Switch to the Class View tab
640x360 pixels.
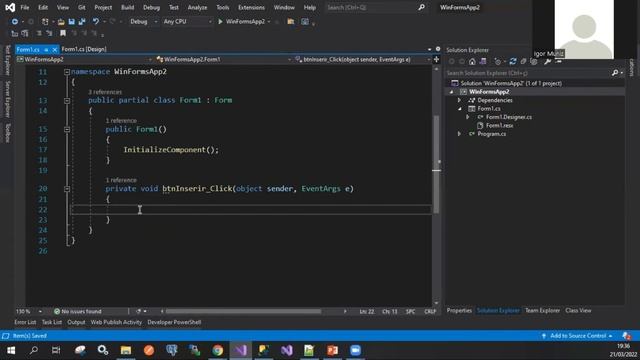coord(578,311)
